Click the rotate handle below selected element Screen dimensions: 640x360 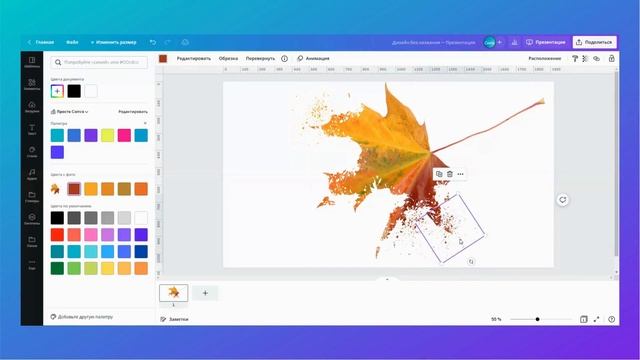[471, 262]
